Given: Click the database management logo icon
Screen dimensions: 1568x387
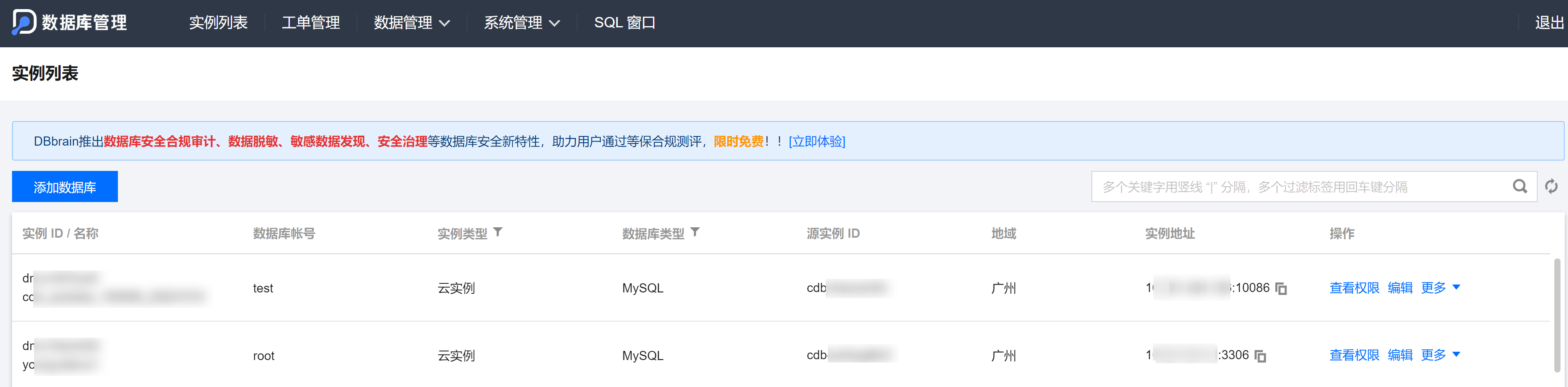Looking at the screenshot, I should (24, 22).
